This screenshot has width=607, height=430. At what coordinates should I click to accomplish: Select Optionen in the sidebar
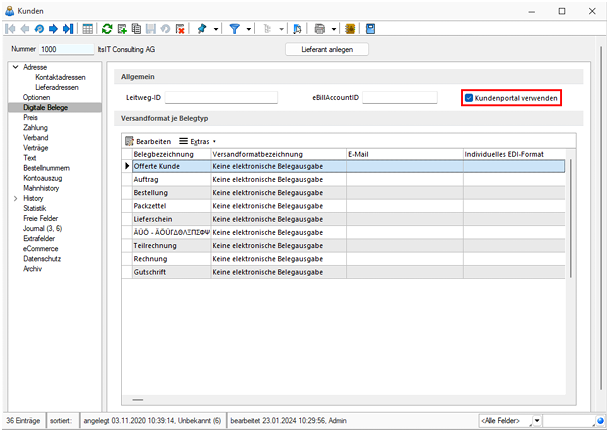pos(36,97)
